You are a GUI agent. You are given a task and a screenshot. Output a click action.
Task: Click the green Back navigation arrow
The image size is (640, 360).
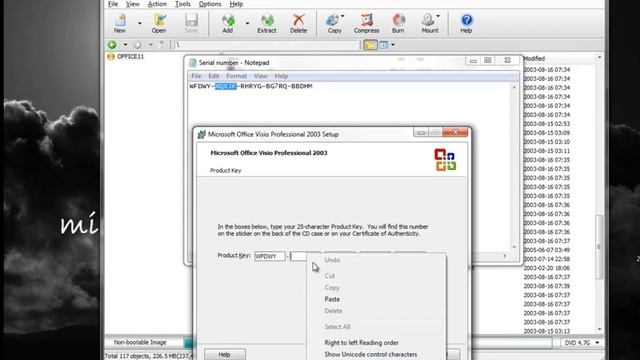click(112, 44)
